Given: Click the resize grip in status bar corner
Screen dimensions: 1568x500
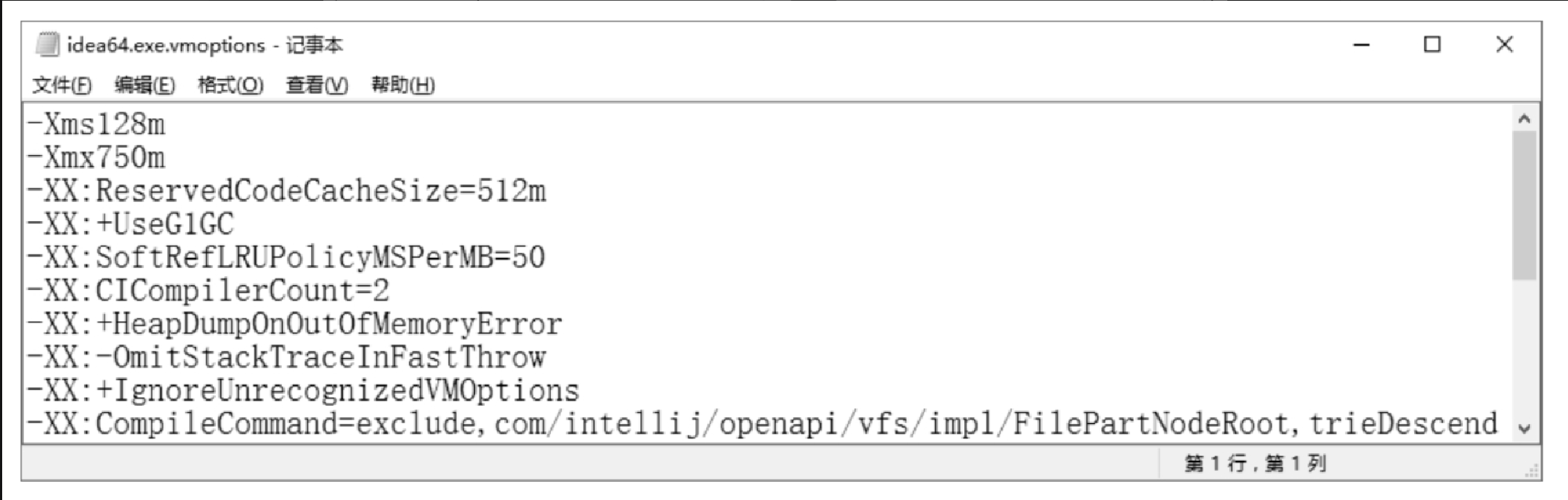Looking at the screenshot, I should pos(1531,471).
